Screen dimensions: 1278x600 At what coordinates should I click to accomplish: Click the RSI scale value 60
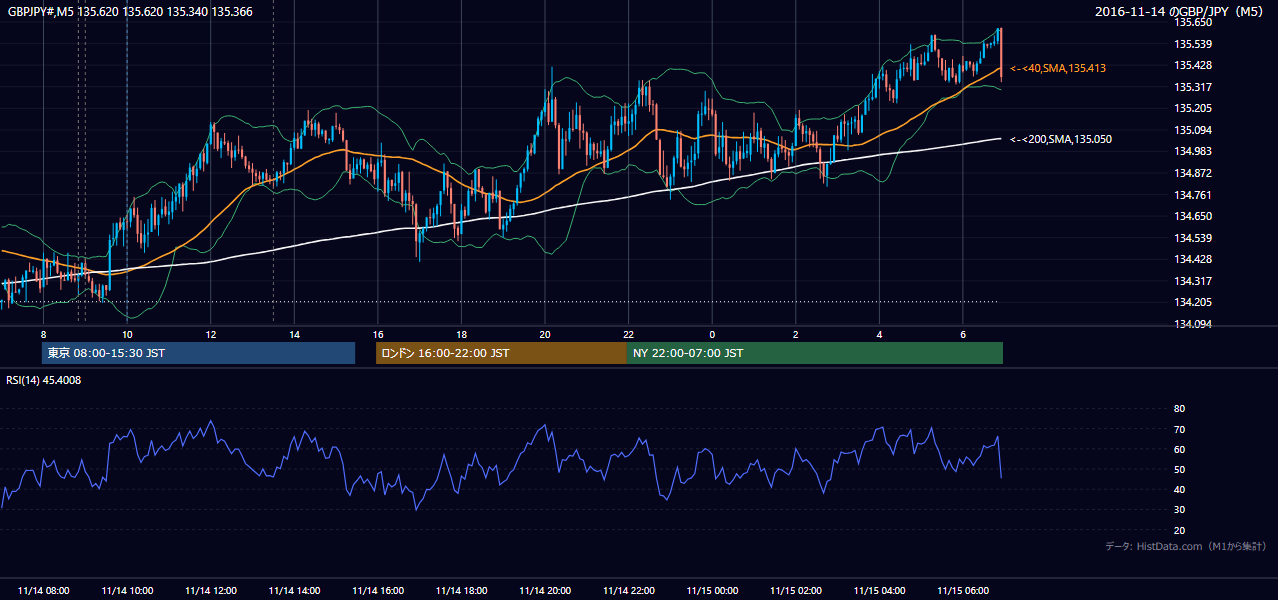click(1179, 449)
